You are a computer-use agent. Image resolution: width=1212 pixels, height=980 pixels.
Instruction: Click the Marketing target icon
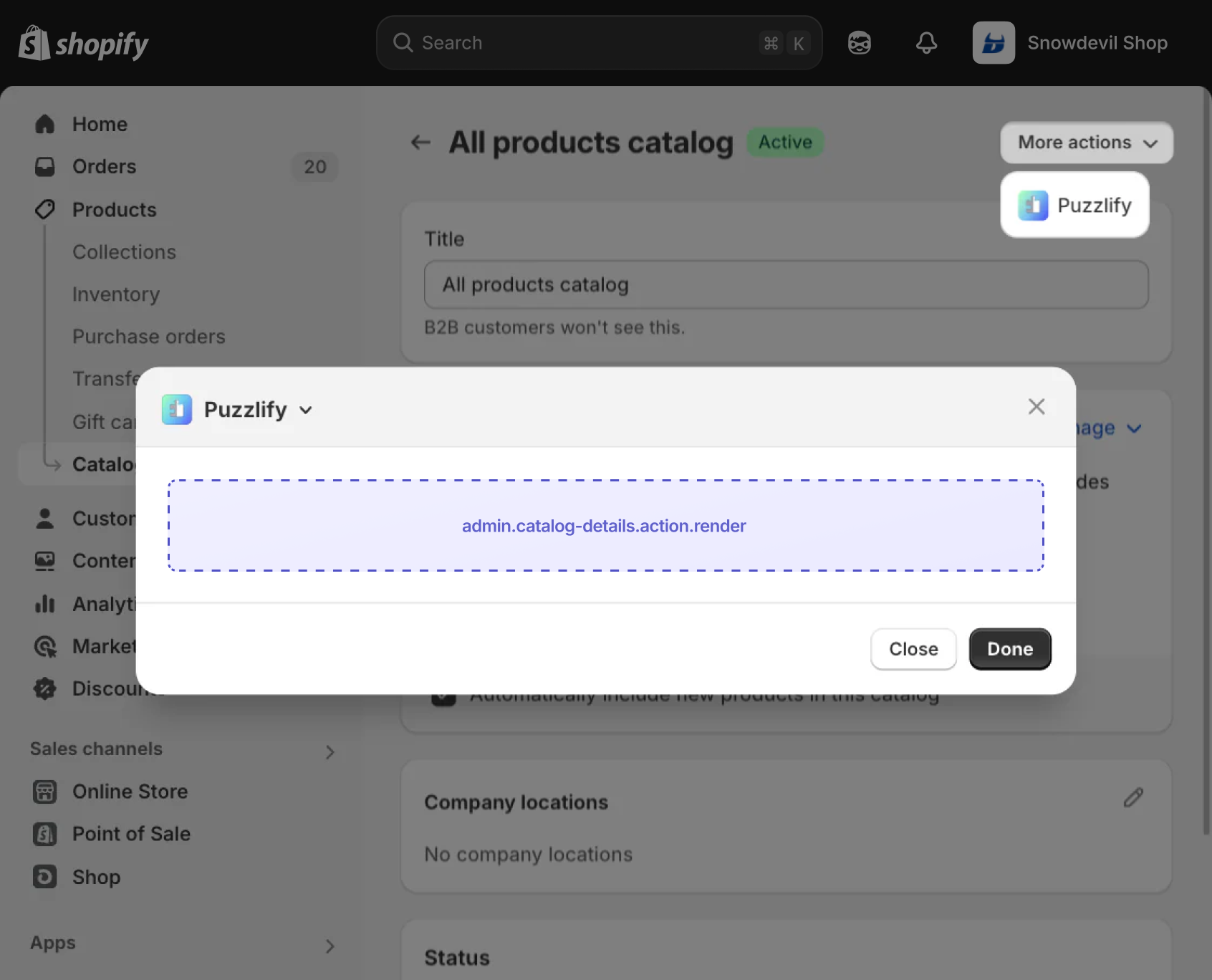(45, 646)
